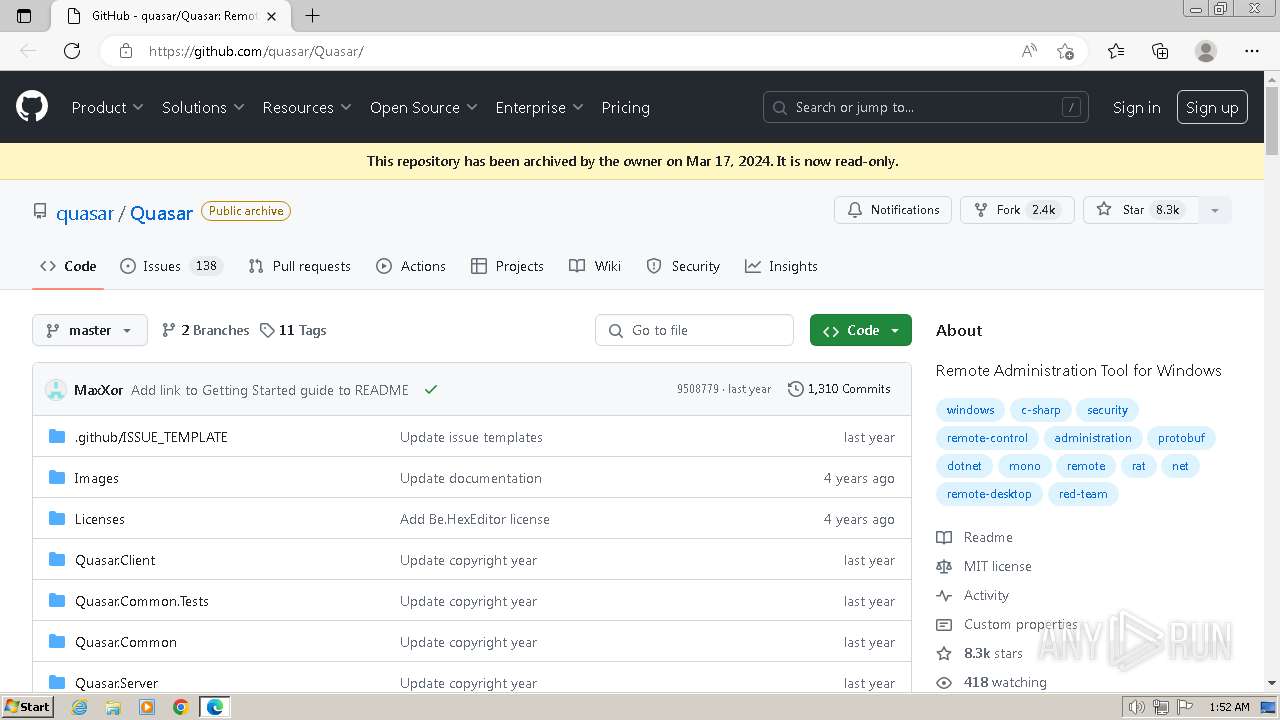1280x720 pixels.
Task: Select the Code tab
Action: coord(68,266)
